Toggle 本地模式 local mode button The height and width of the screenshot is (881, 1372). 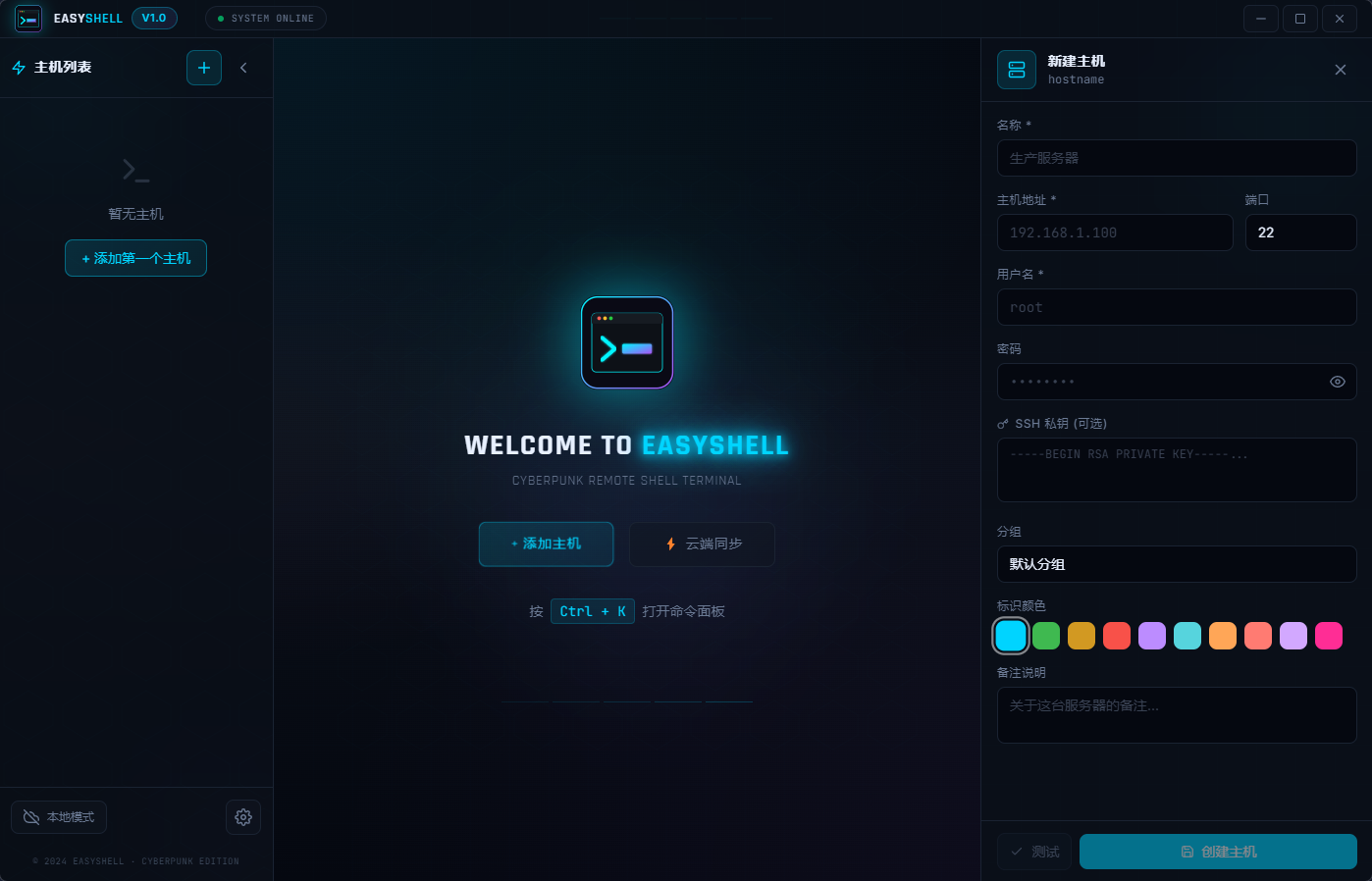[59, 817]
